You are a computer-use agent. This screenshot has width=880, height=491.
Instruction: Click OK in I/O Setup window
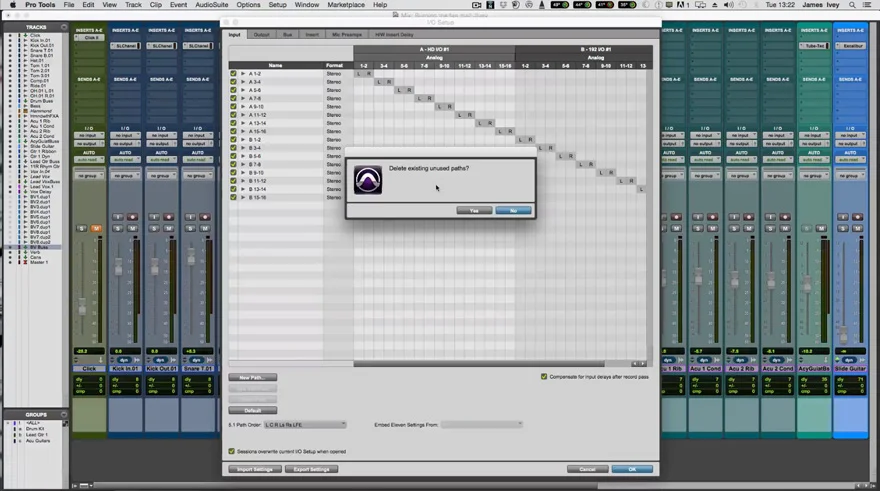tap(632, 469)
